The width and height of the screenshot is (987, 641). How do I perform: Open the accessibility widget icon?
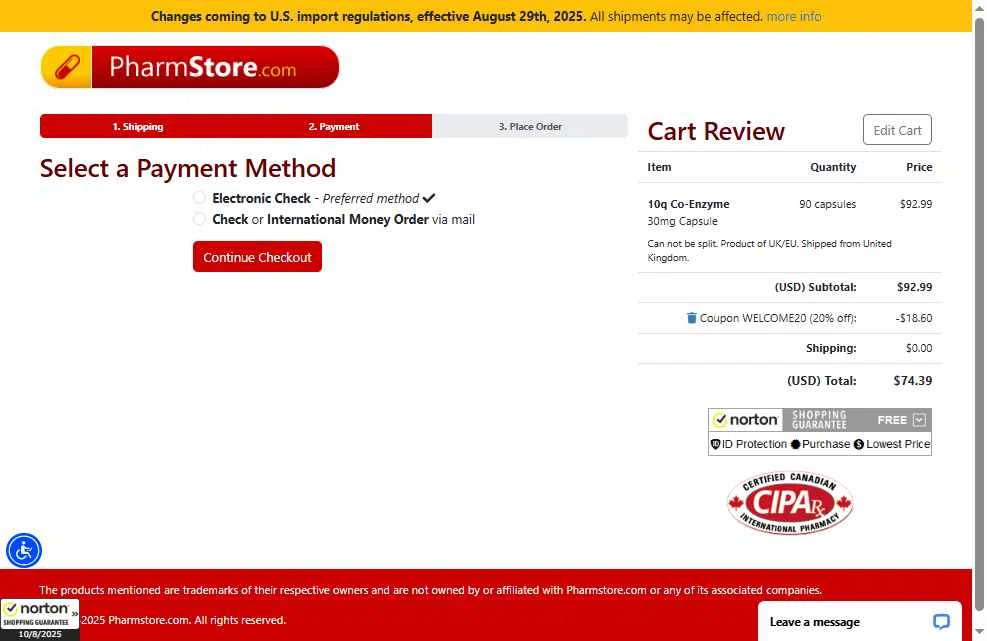(x=24, y=550)
